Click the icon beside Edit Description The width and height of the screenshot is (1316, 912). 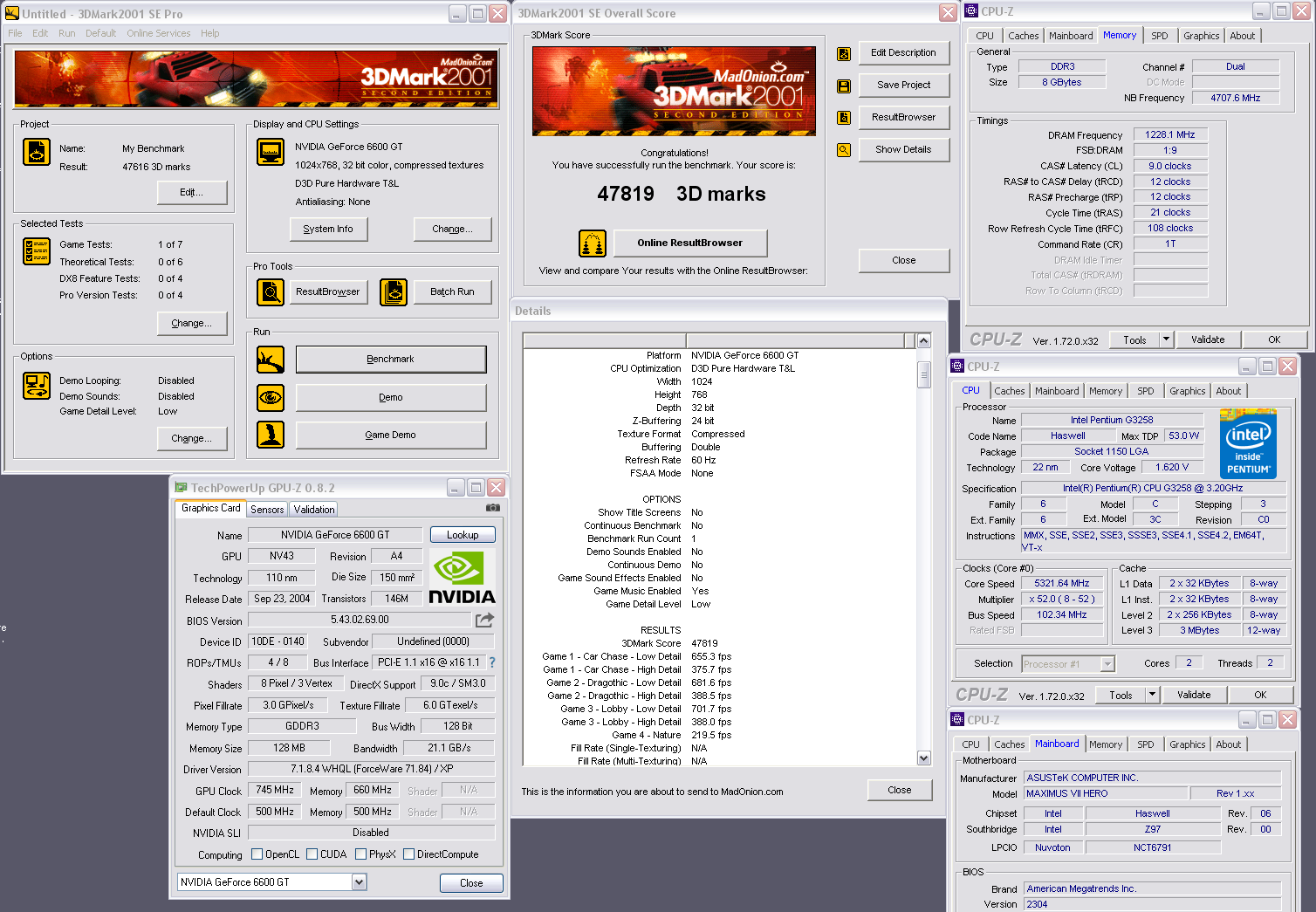[x=844, y=54]
